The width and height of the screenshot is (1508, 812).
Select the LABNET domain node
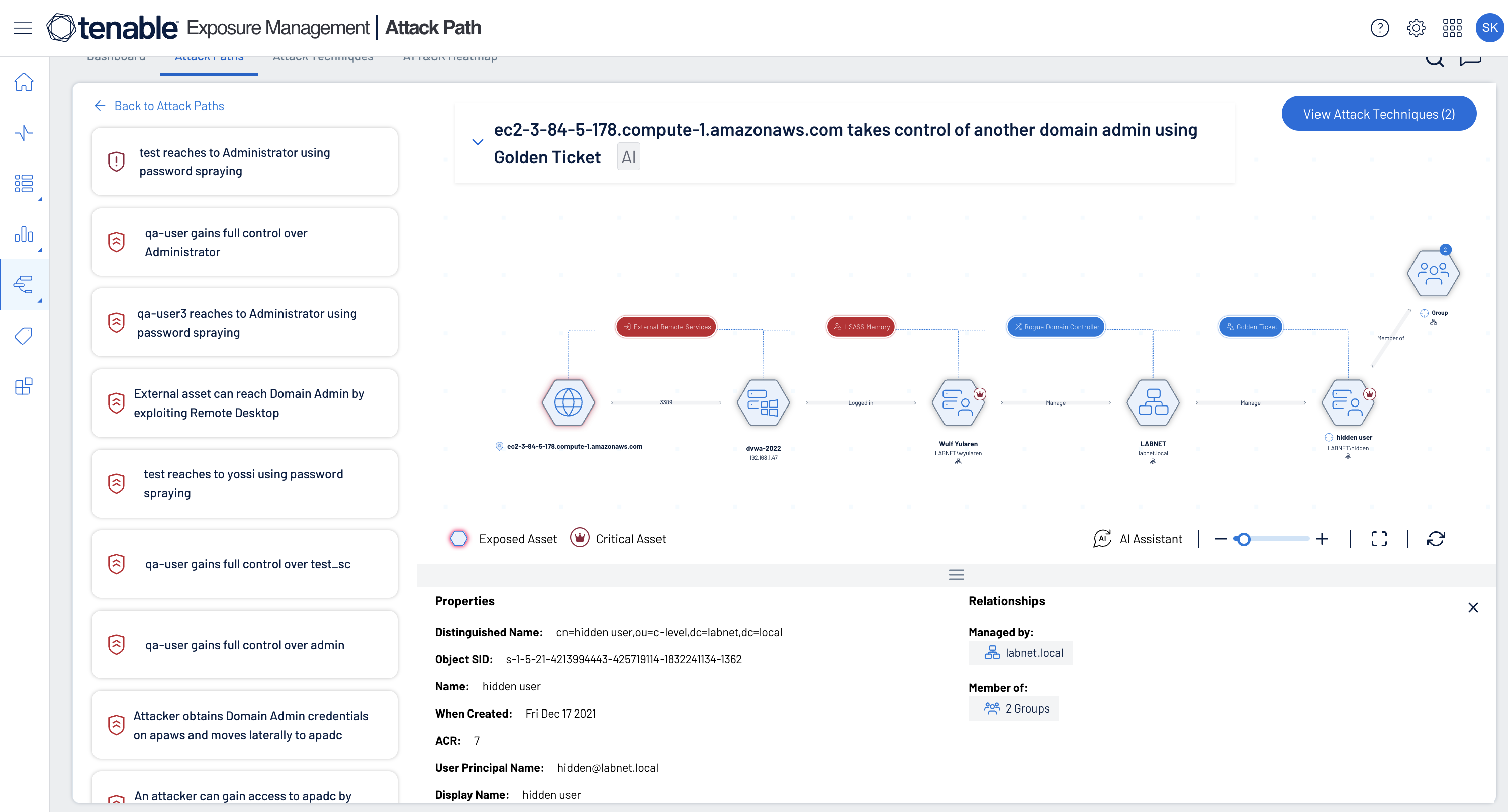click(1153, 402)
